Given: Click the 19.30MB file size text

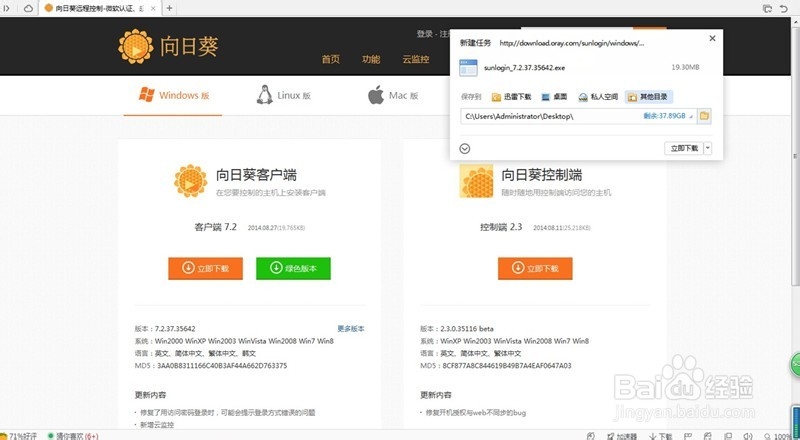Looking at the screenshot, I should tap(685, 67).
